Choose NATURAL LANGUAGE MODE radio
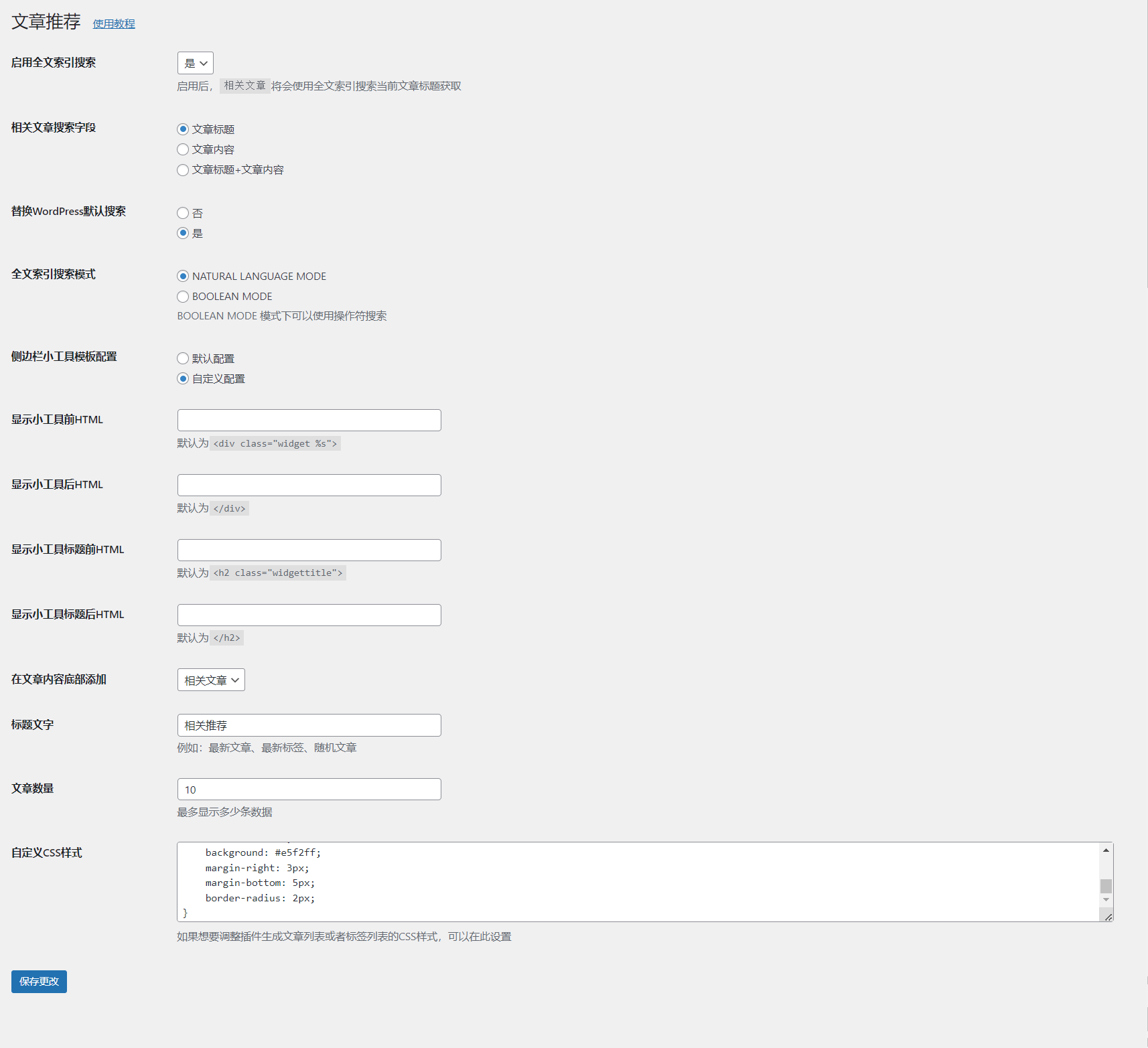The width and height of the screenshot is (1148, 1048). tap(183, 276)
